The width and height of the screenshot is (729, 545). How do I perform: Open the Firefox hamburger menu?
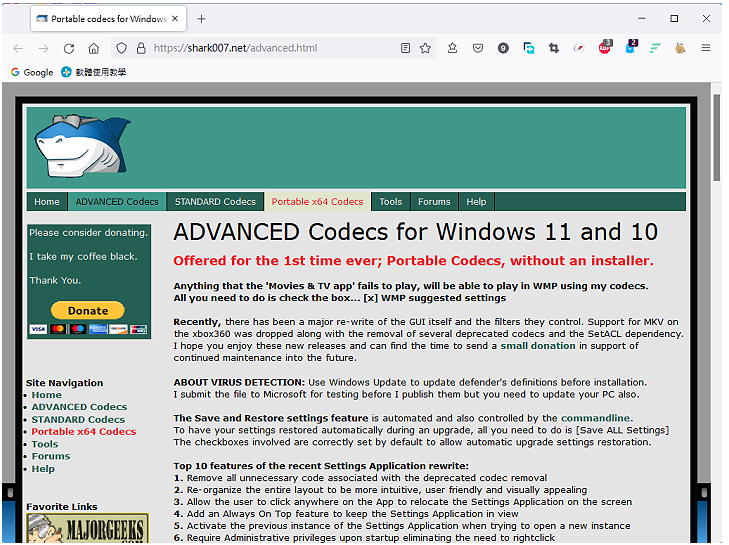click(x=706, y=48)
